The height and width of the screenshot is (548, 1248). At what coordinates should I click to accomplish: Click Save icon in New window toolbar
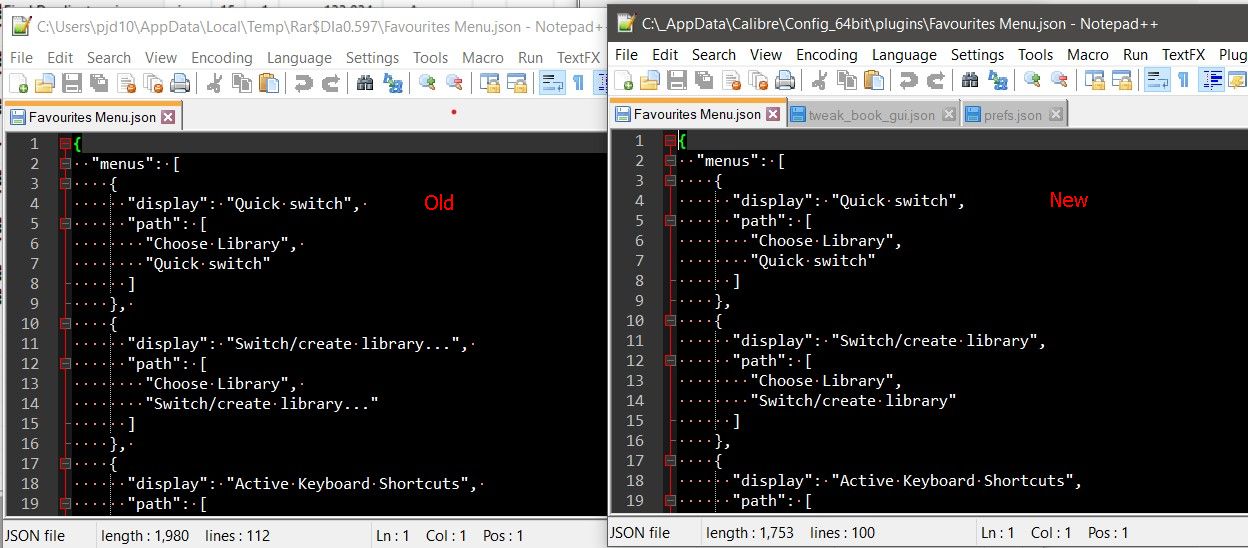(677, 80)
